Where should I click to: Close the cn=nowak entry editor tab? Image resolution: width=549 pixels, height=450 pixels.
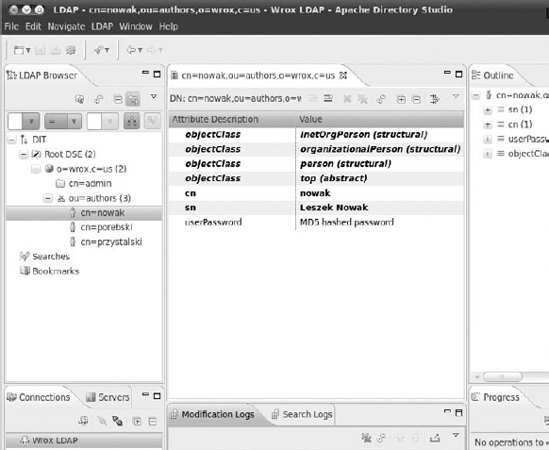pyautogui.click(x=343, y=75)
